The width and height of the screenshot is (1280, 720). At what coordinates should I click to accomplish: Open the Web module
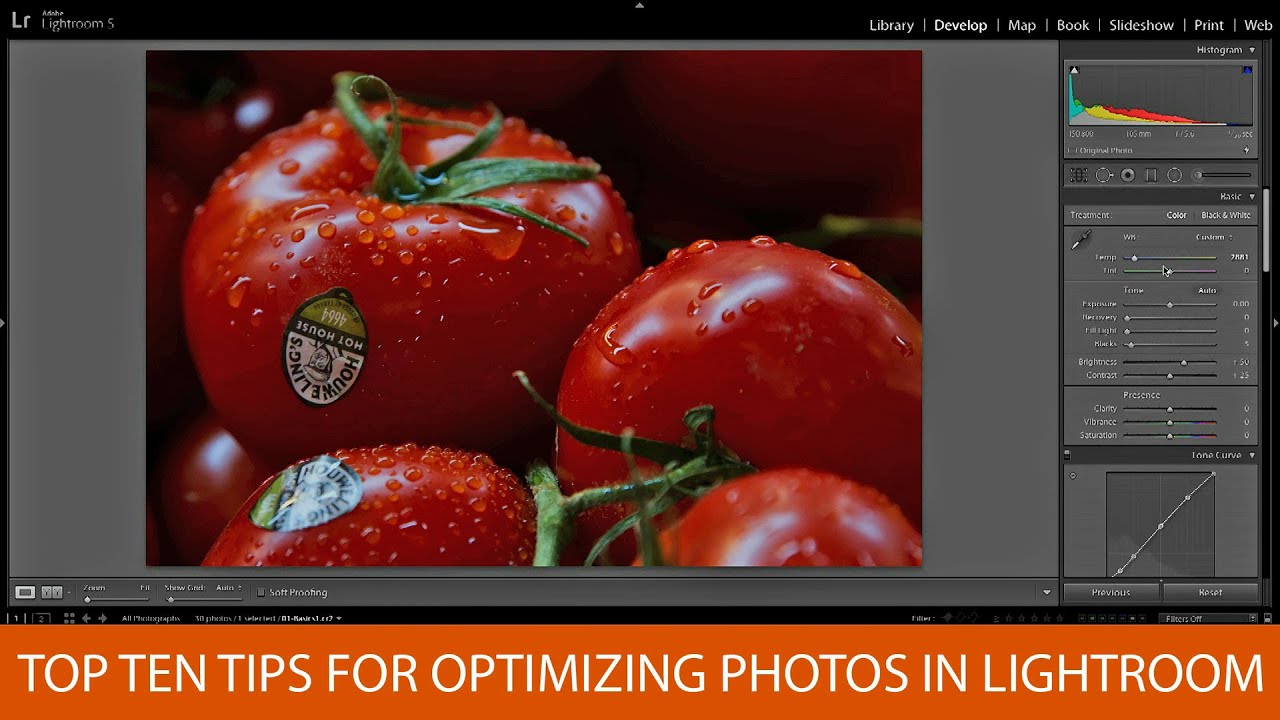1258,25
